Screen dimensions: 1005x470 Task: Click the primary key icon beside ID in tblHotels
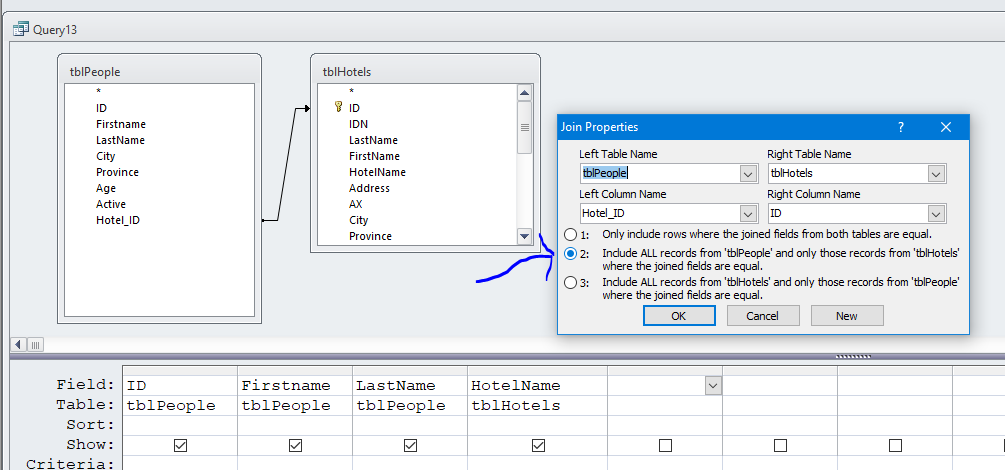click(338, 107)
